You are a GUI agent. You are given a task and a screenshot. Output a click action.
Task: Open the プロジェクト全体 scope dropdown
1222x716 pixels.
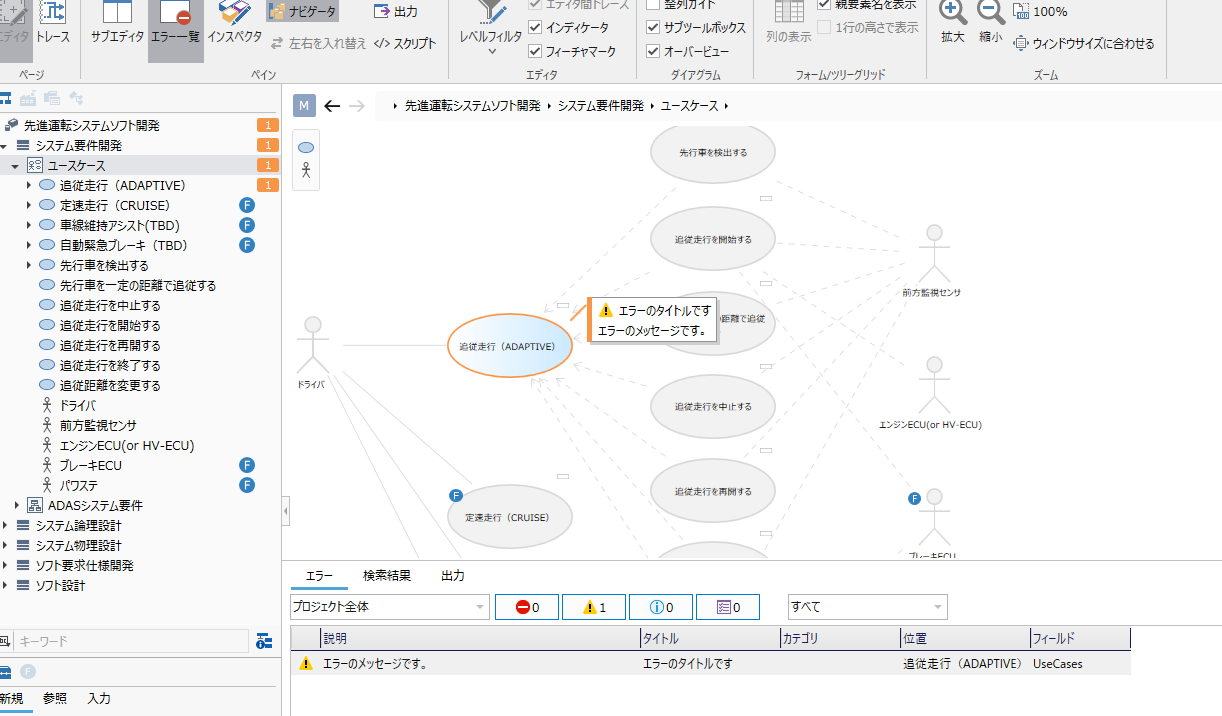(389, 606)
